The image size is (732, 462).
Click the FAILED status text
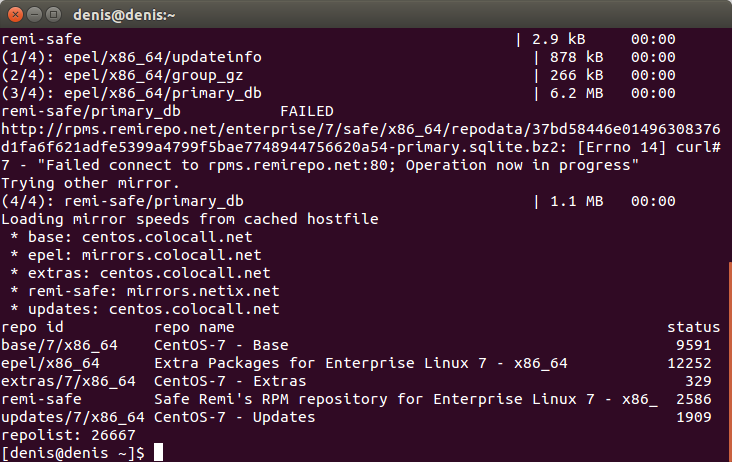pyautogui.click(x=307, y=111)
